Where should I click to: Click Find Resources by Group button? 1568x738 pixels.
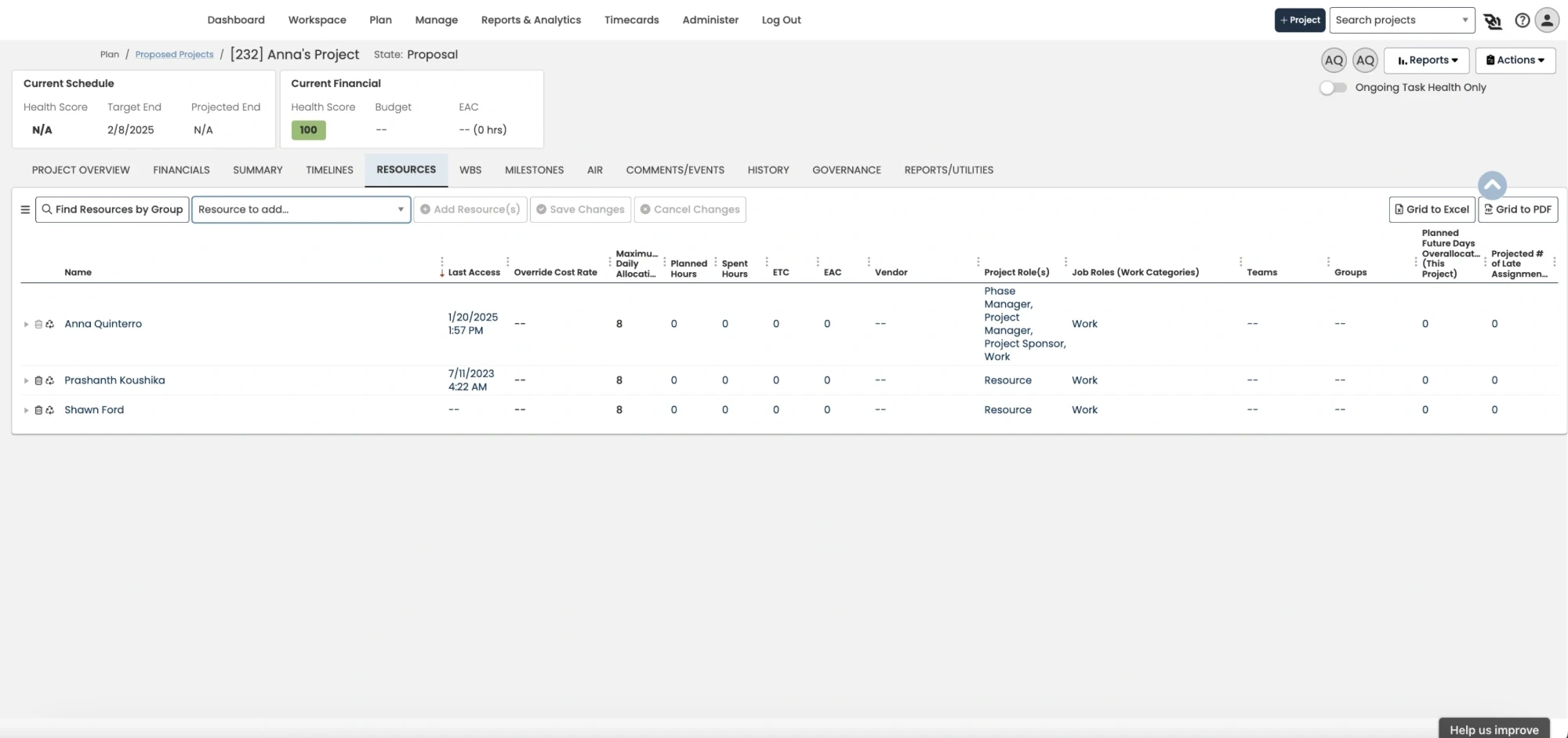tap(112, 209)
